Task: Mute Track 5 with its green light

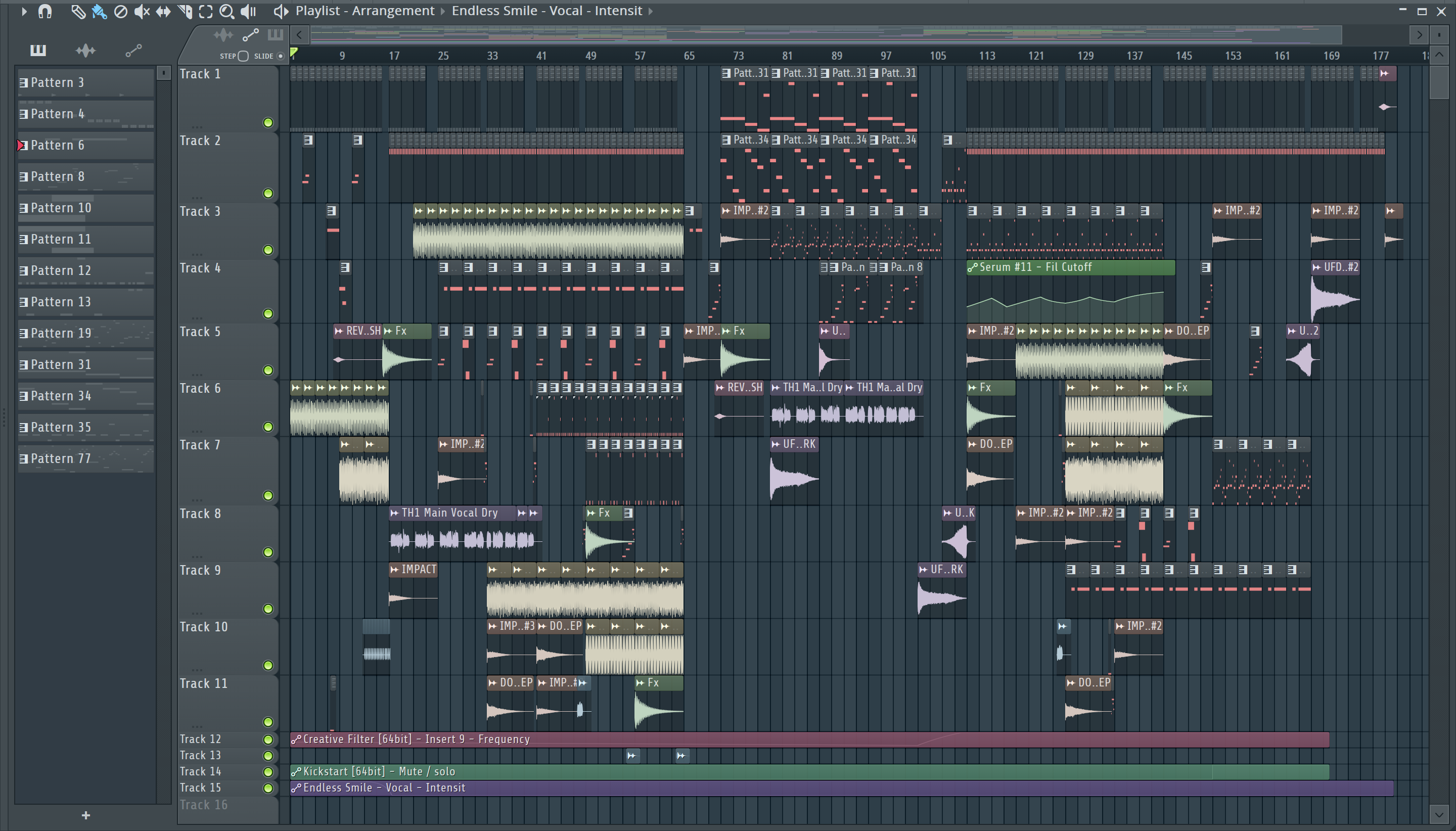Action: (x=267, y=370)
